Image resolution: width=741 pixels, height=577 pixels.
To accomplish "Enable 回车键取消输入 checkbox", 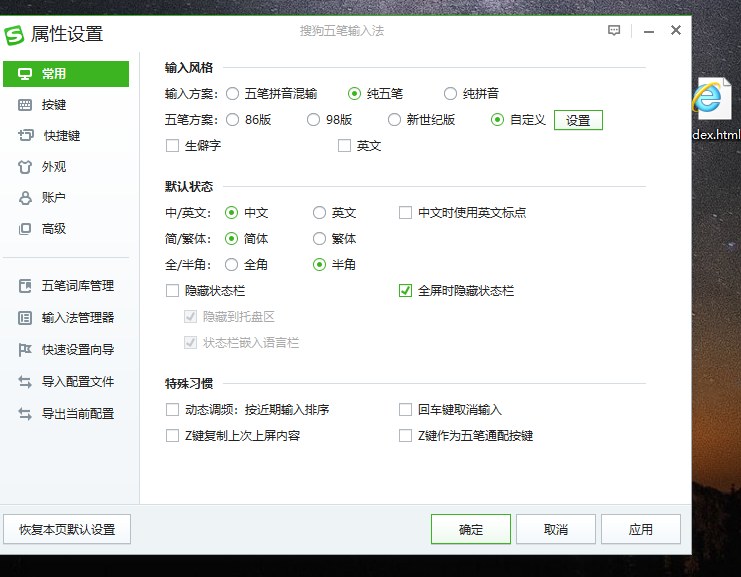I will coord(405,409).
